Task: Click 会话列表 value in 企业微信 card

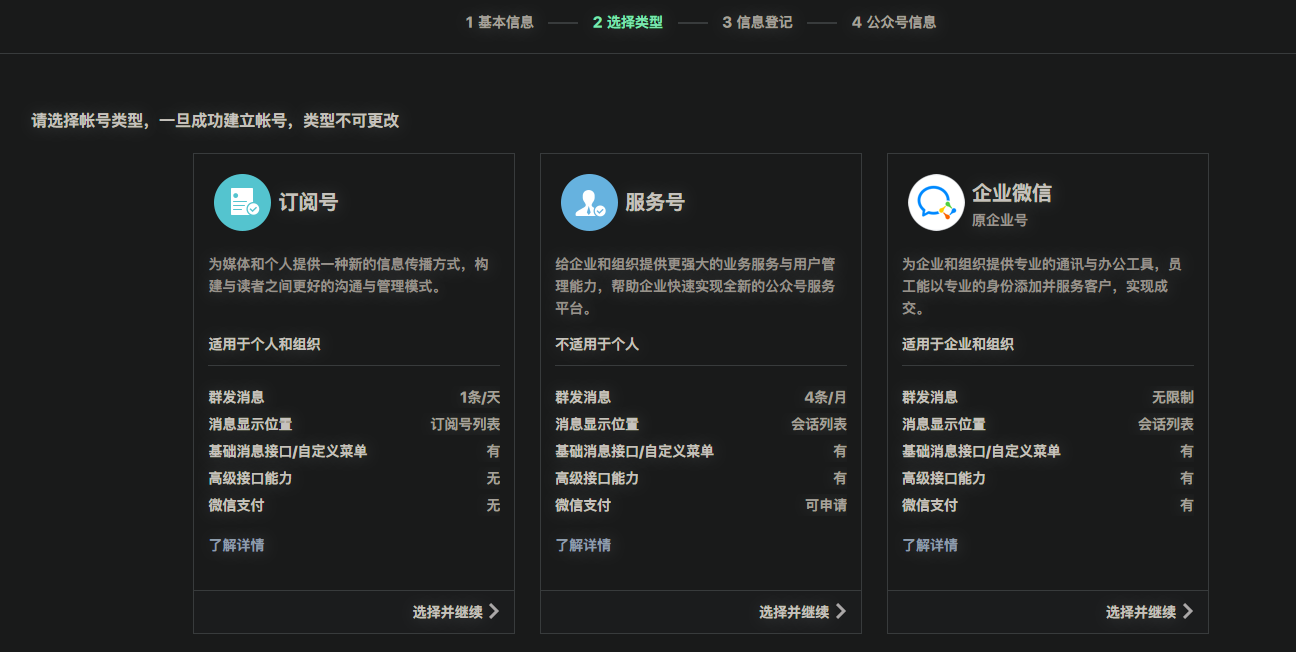Action: (1166, 424)
